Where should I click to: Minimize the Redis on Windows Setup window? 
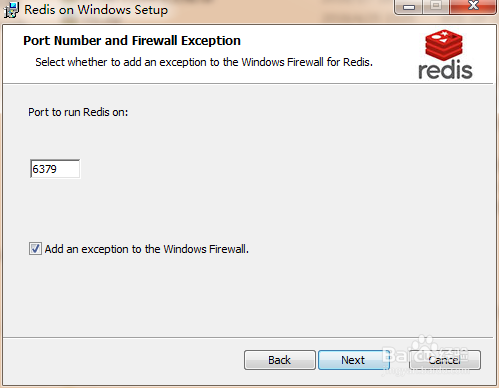pyautogui.click(x=409, y=7)
